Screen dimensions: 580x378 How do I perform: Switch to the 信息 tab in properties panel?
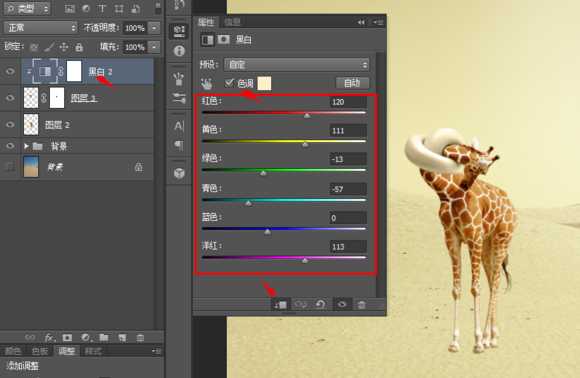pos(232,23)
